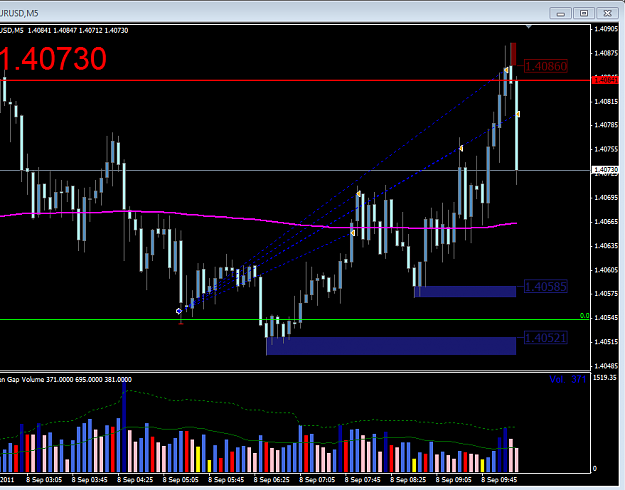Click the Vol. 371 indicator label
625x490 pixels.
click(568, 380)
